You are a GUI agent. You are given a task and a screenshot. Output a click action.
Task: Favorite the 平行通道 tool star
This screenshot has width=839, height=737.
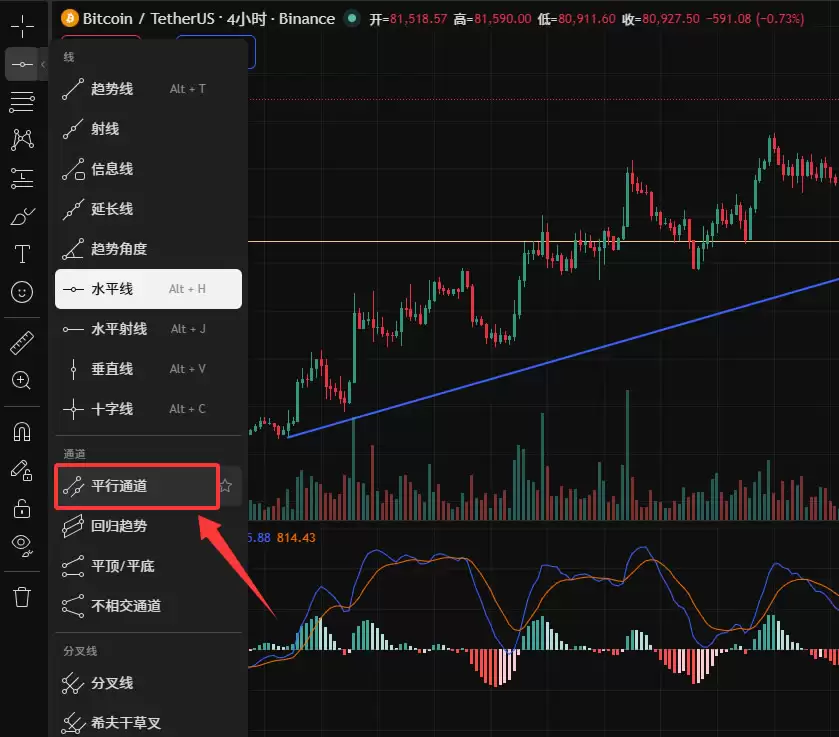pyautogui.click(x=226, y=485)
